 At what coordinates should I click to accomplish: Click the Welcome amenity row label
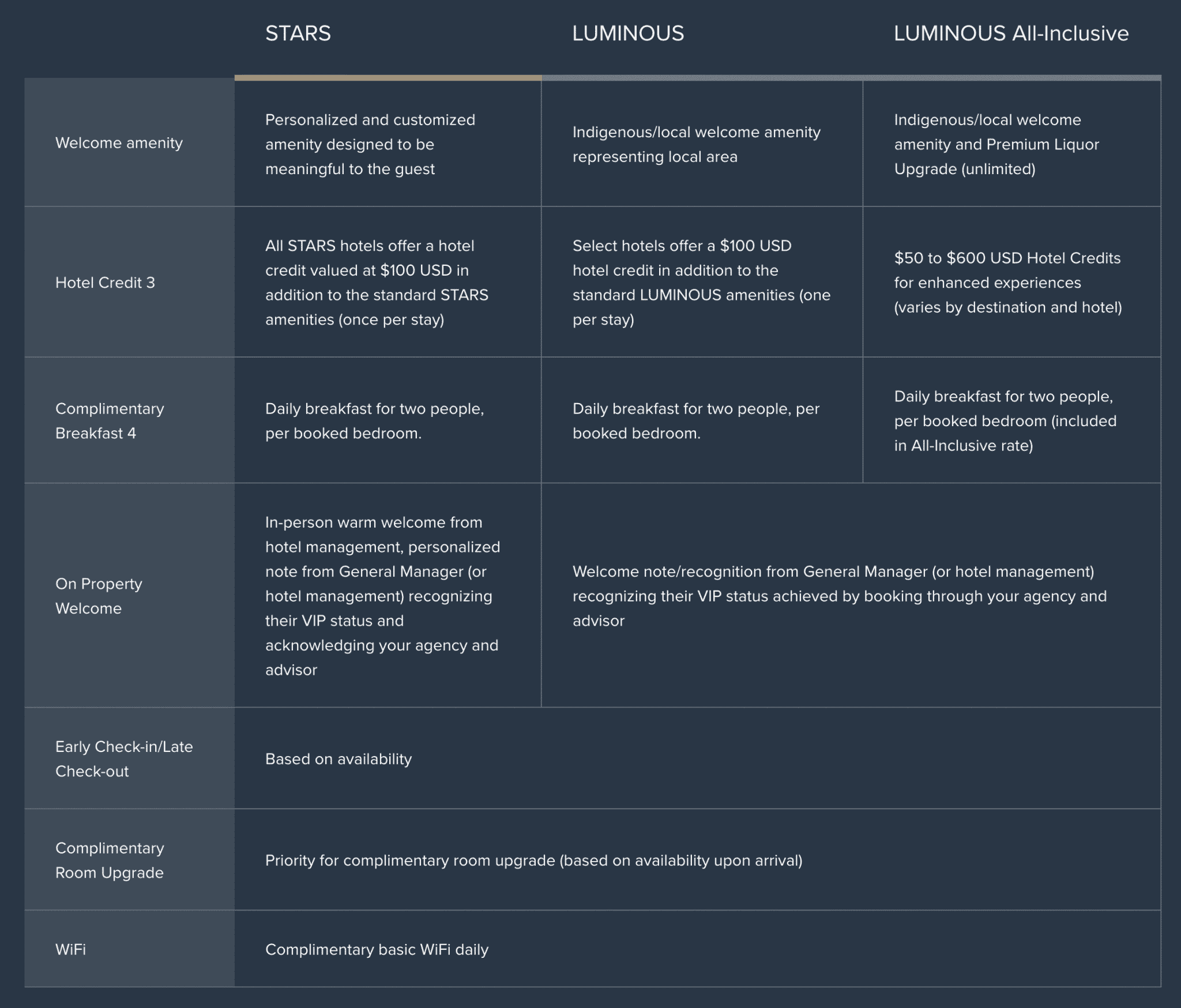[x=119, y=143]
